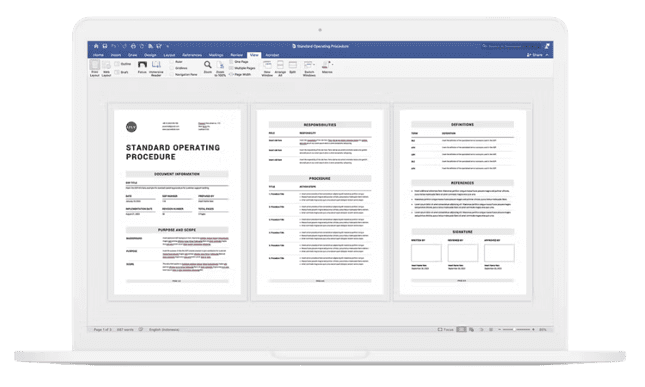
Task: Click the round company logo on page one
Action: tap(131, 127)
